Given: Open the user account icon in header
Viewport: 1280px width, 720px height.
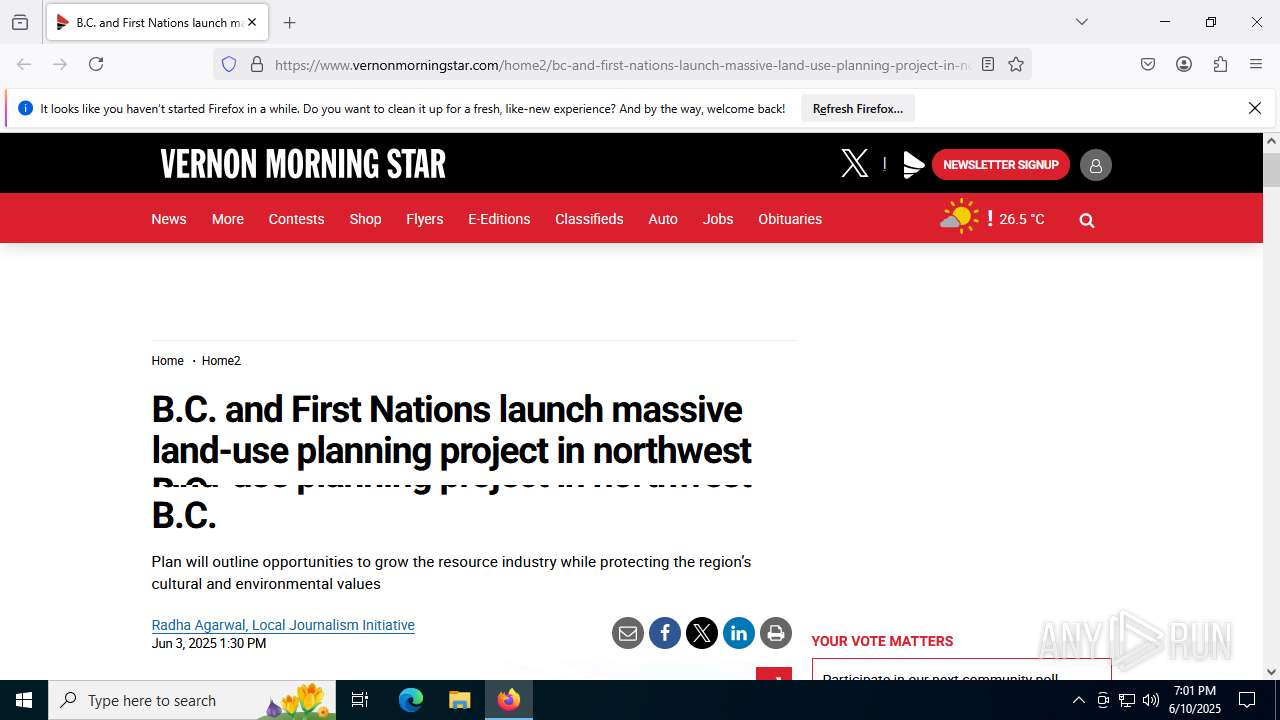Looking at the screenshot, I should 1095,165.
